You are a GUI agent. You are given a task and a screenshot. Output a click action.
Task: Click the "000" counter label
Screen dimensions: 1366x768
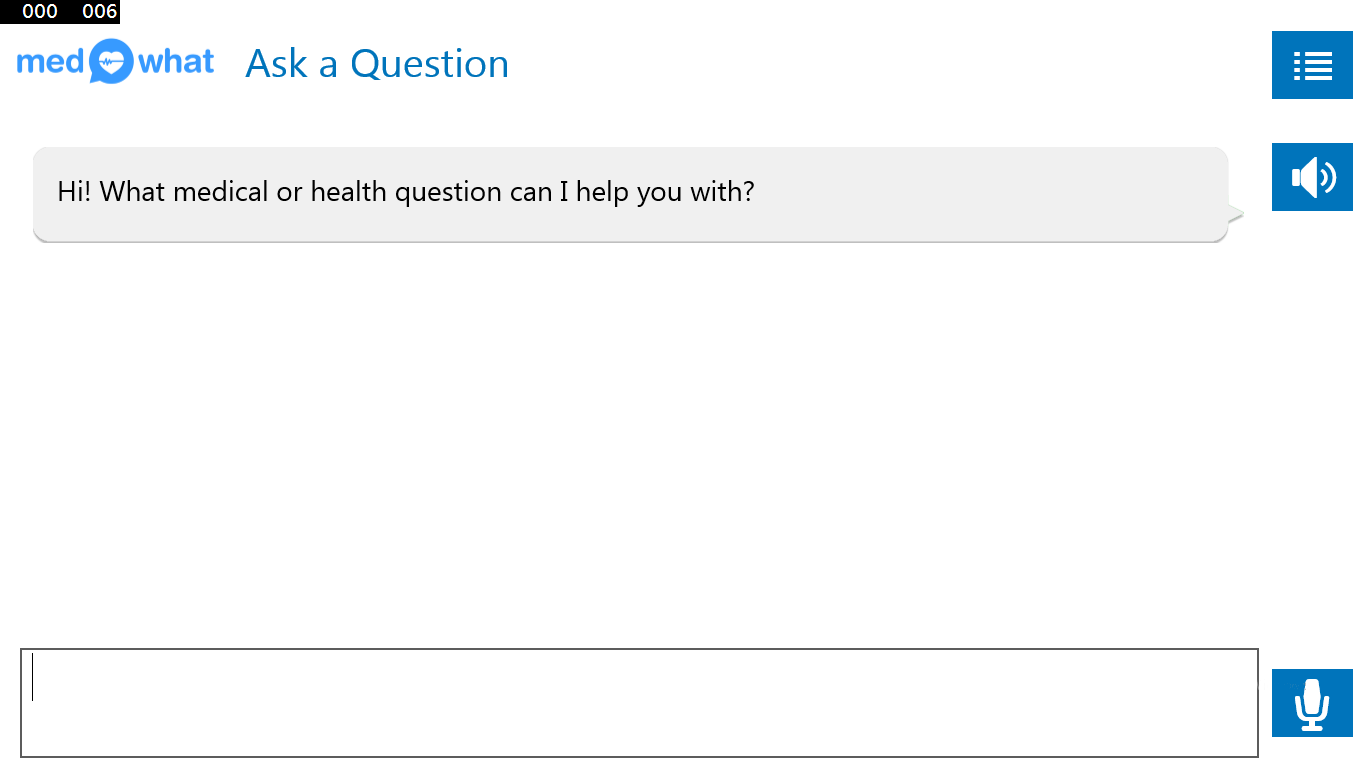pos(40,12)
